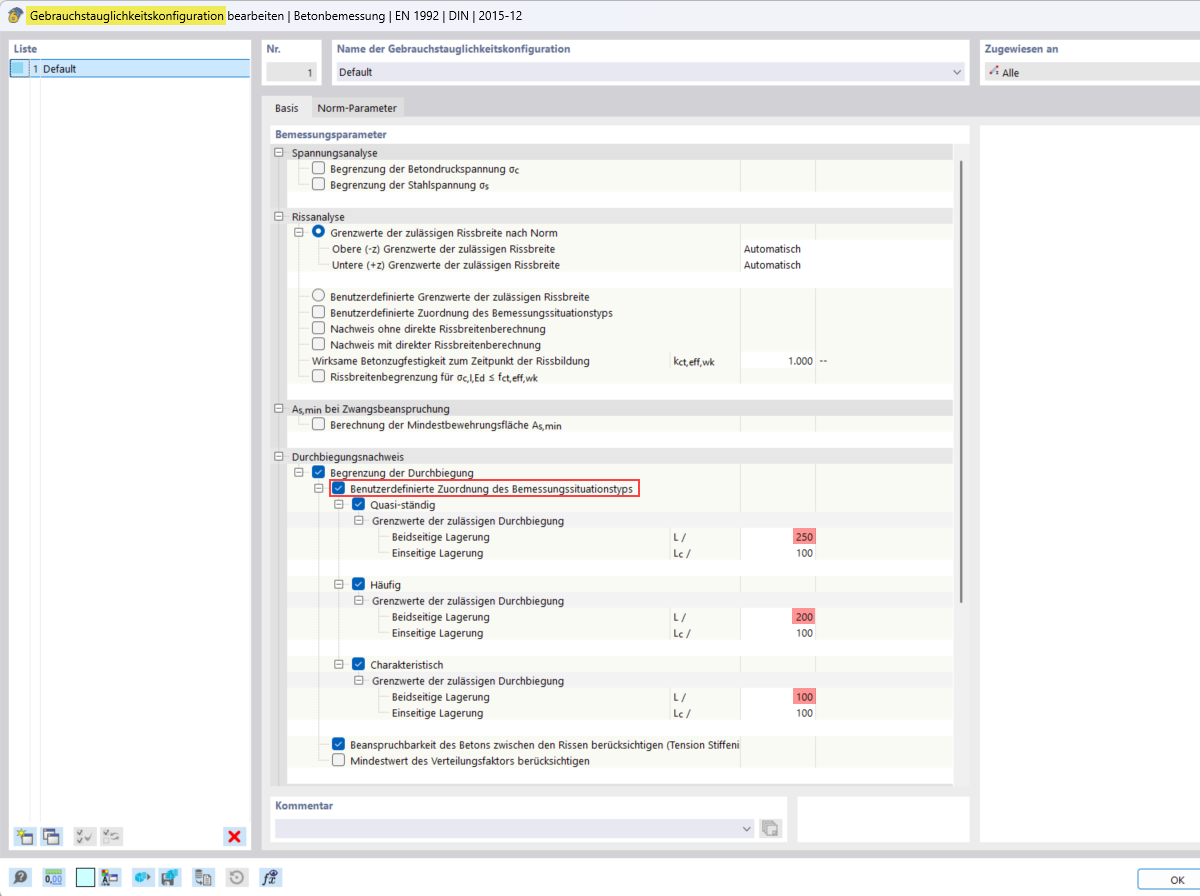Uncheck Begrenzung der Durchbiegung
The width and height of the screenshot is (1200, 896).
pos(319,472)
